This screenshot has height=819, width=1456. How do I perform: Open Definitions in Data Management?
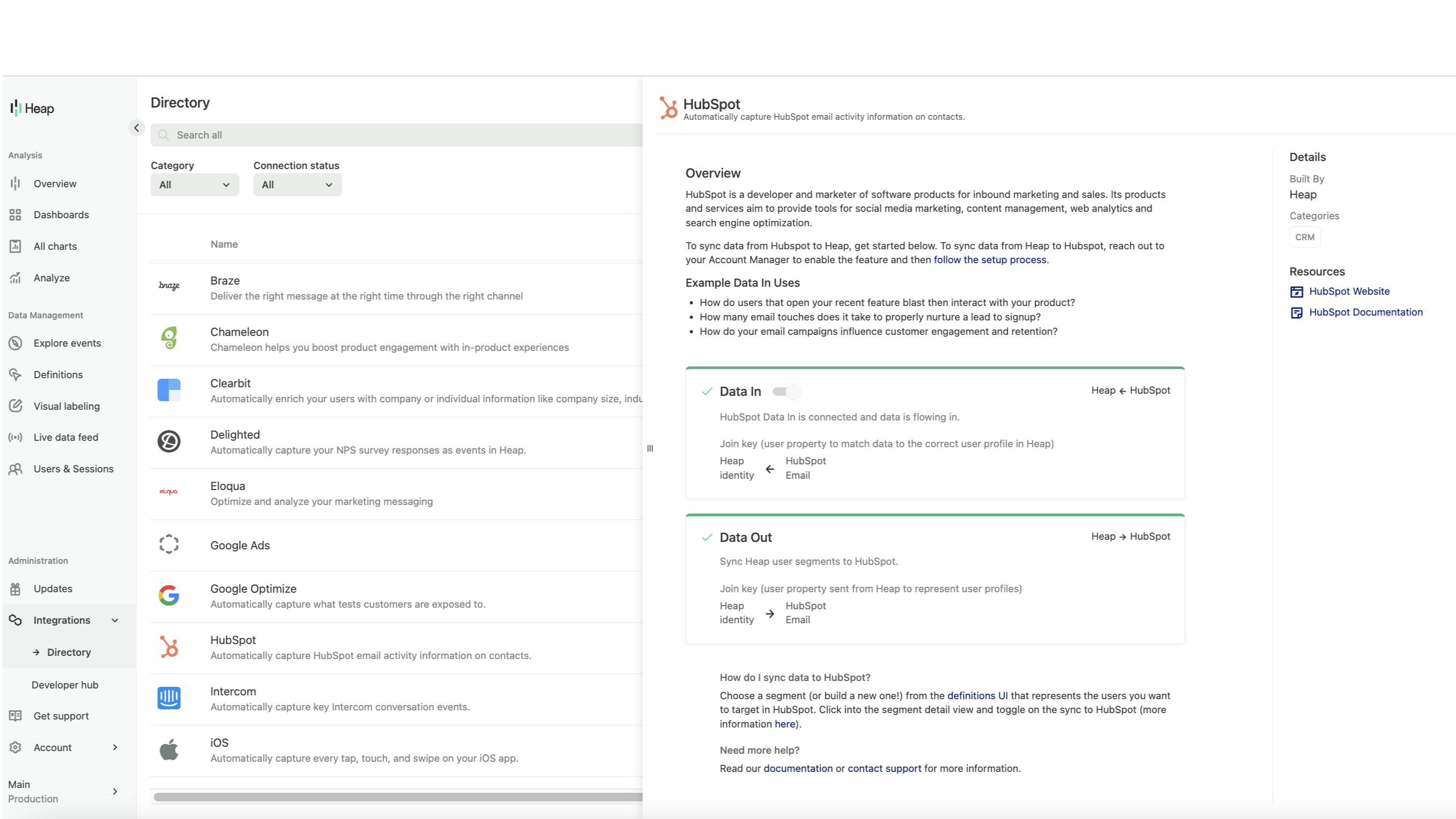[x=58, y=374]
